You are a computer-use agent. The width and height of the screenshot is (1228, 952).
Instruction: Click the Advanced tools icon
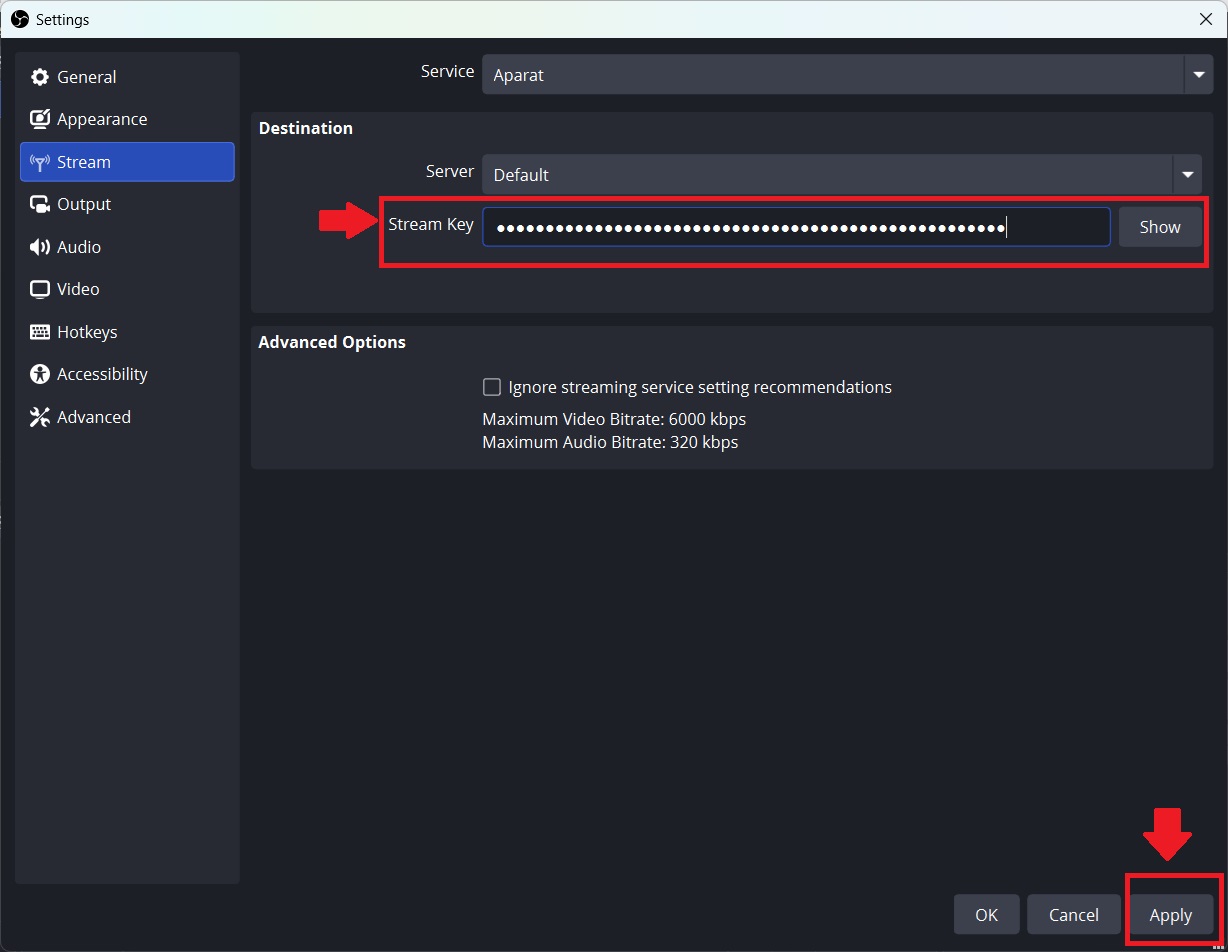pos(40,417)
